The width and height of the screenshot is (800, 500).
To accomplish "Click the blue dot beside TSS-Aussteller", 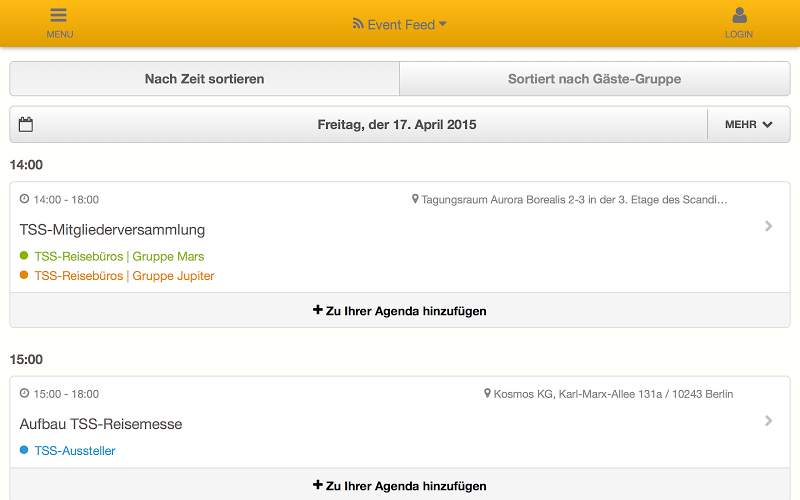I will pyautogui.click(x=24, y=450).
